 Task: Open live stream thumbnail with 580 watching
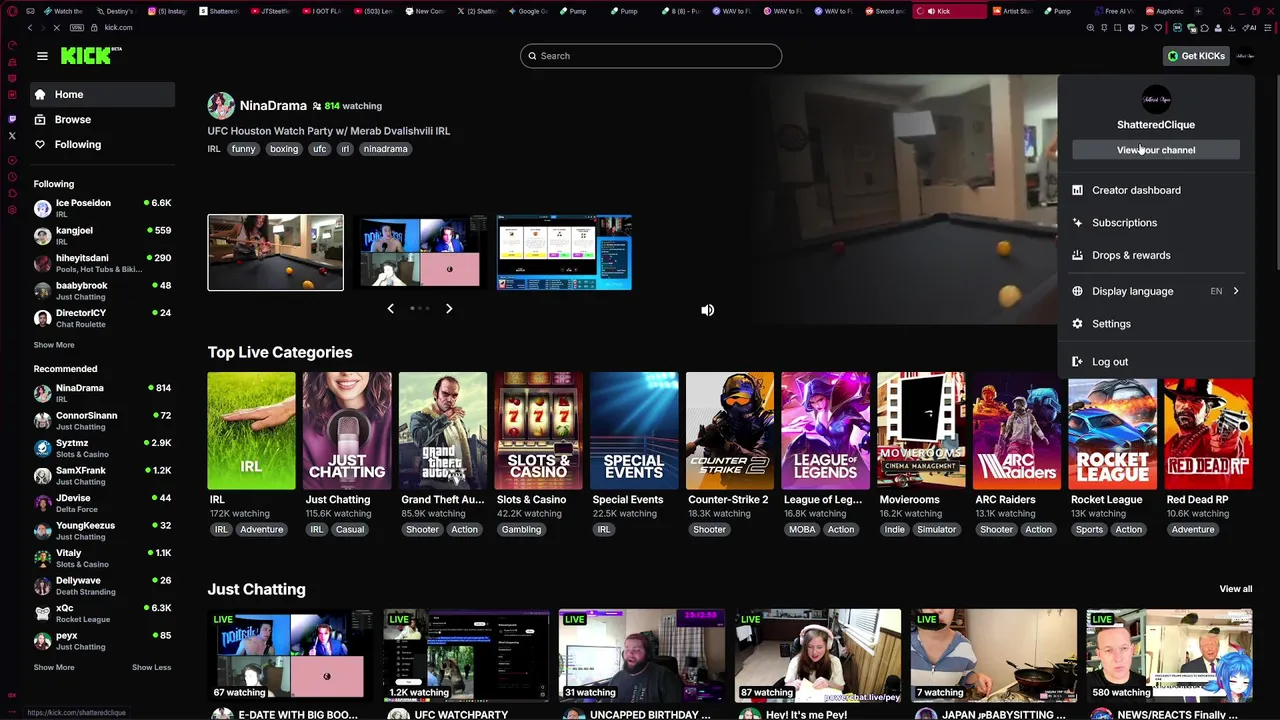click(x=1169, y=655)
